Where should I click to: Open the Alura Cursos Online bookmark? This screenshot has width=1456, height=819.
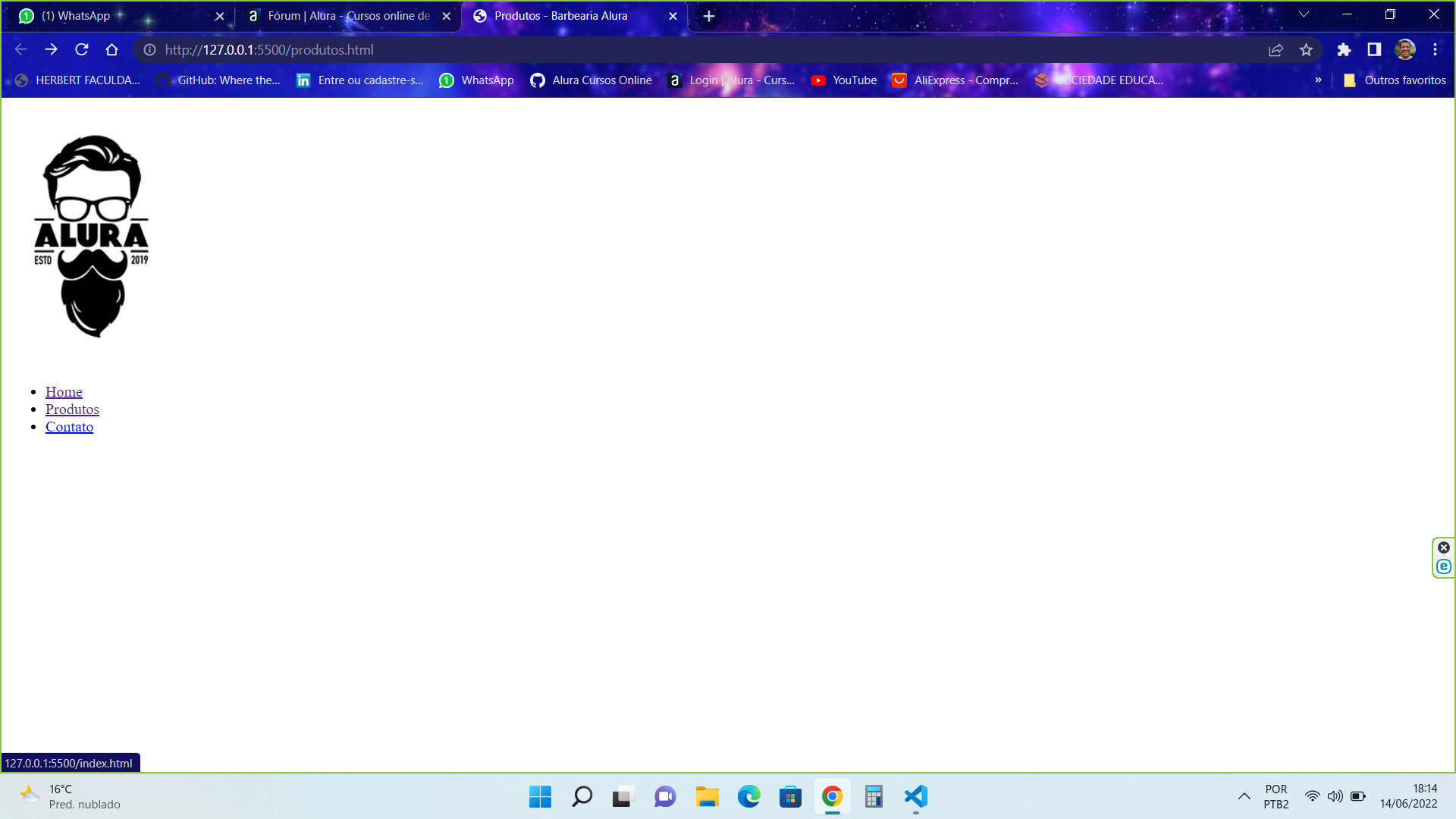click(591, 80)
